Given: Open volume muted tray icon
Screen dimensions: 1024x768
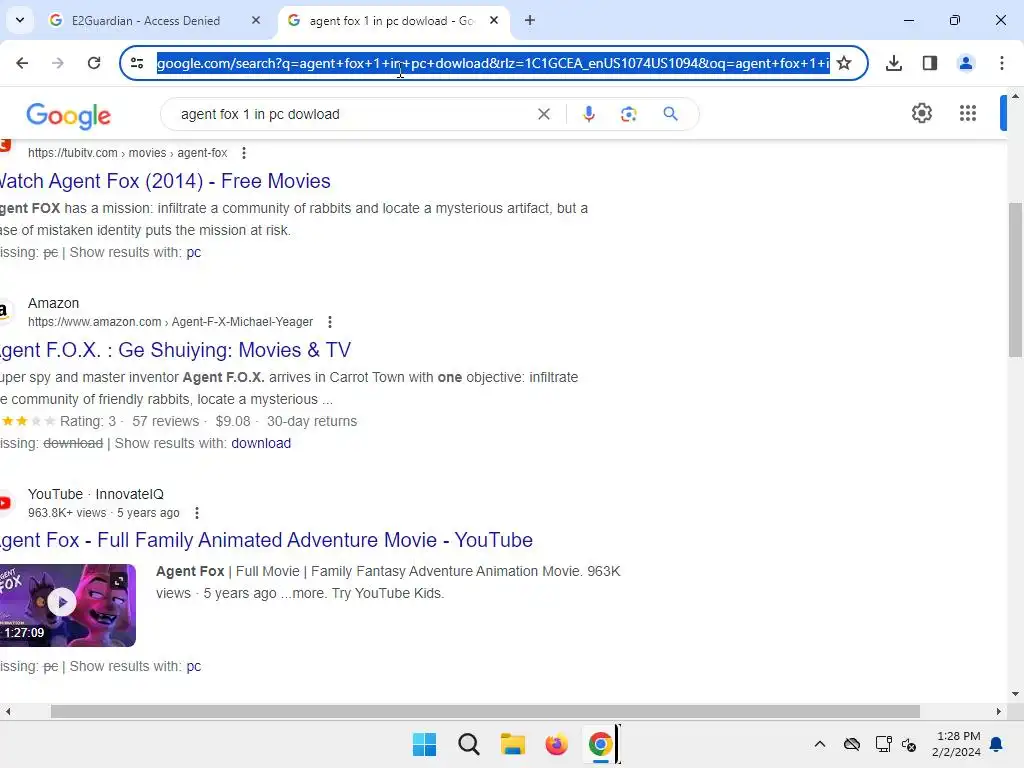Looking at the screenshot, I should click(909, 744).
